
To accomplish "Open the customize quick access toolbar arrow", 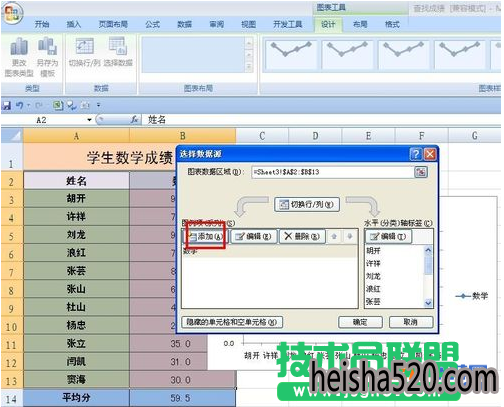I will pyautogui.click(x=98, y=106).
